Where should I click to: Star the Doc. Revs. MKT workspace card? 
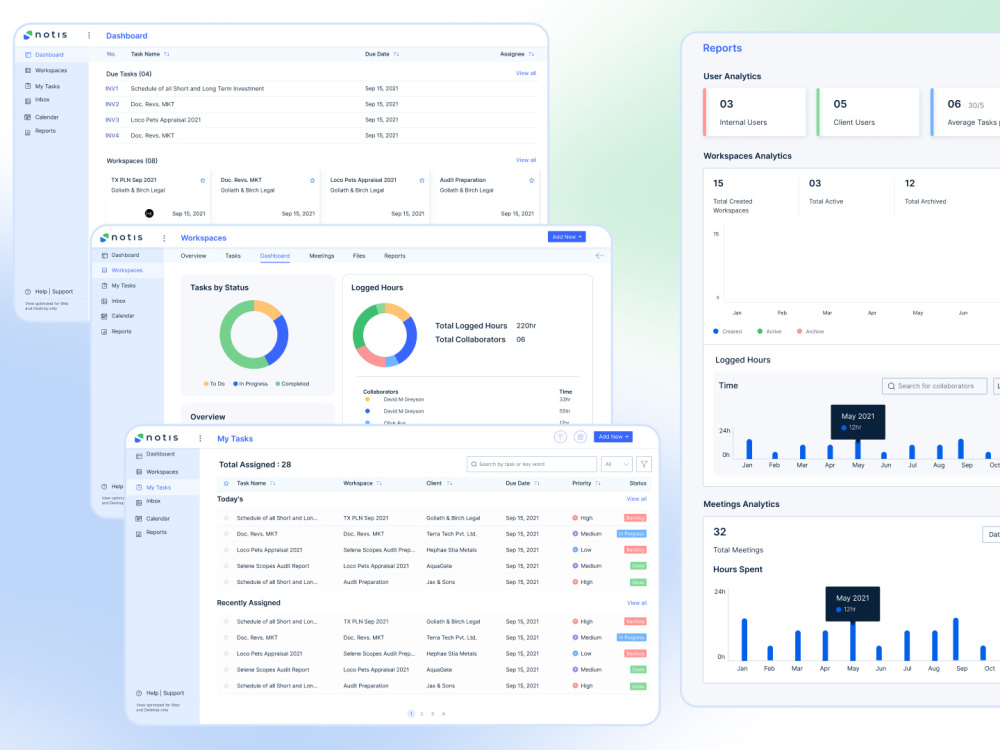tap(312, 180)
